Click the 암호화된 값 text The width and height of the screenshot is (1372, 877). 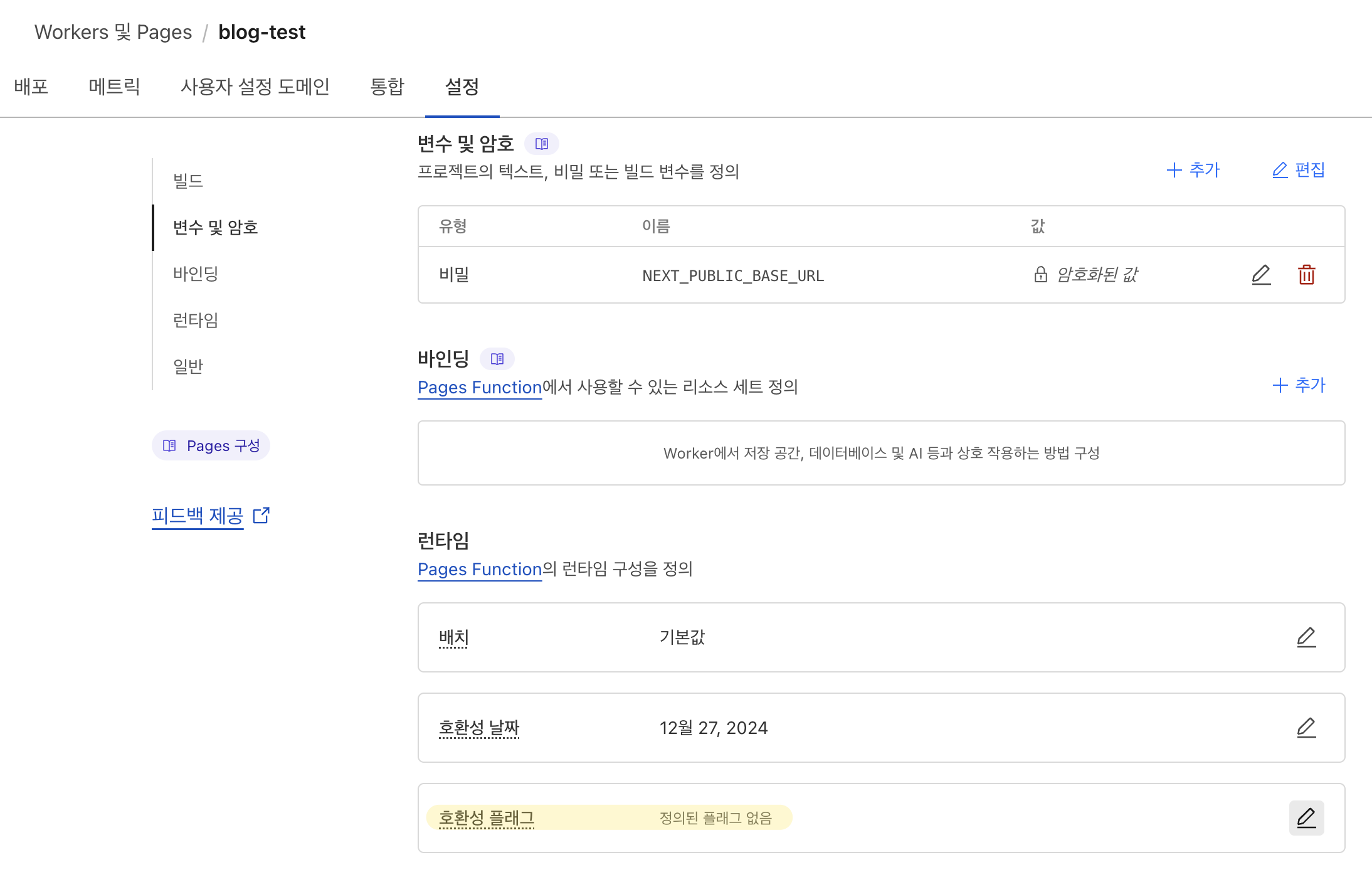pos(1097,274)
